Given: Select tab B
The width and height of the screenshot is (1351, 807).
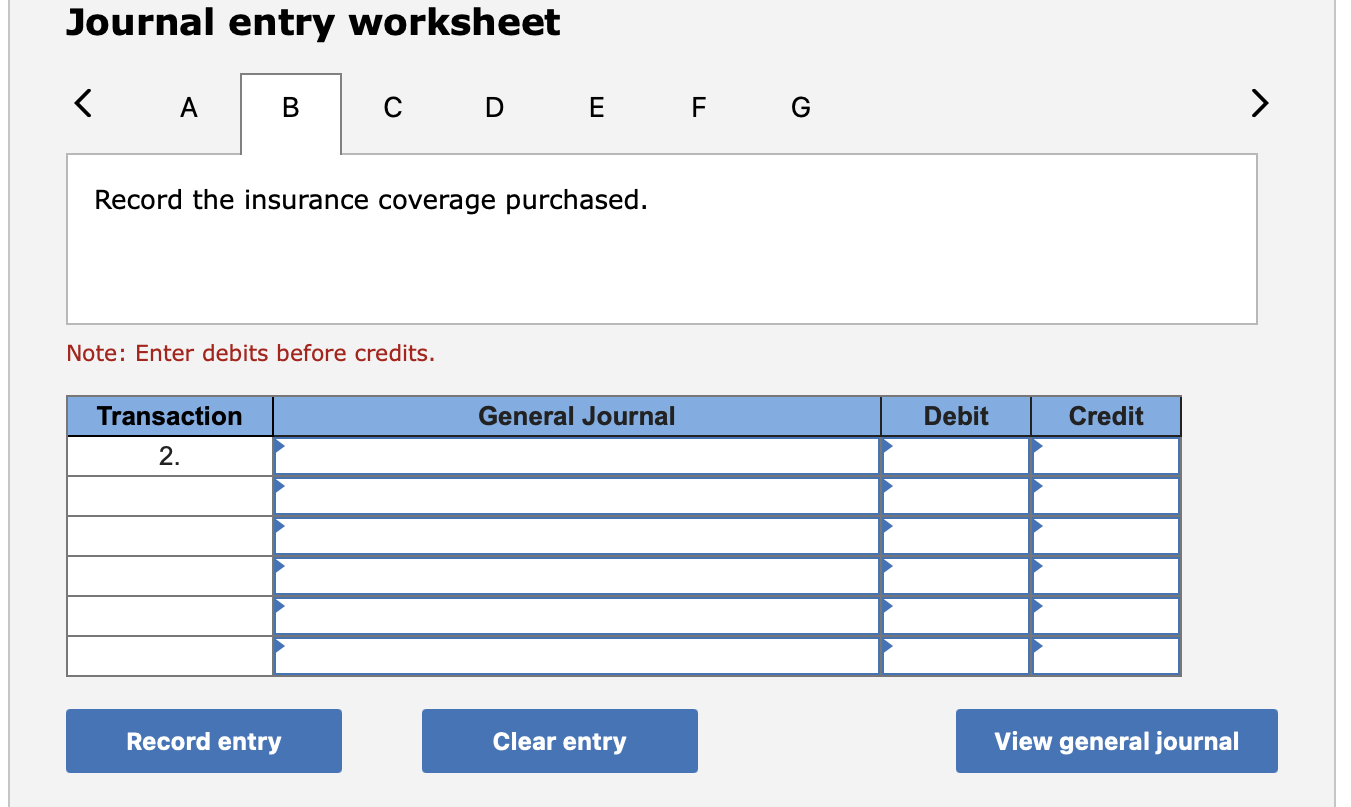Looking at the screenshot, I should tap(290, 106).
